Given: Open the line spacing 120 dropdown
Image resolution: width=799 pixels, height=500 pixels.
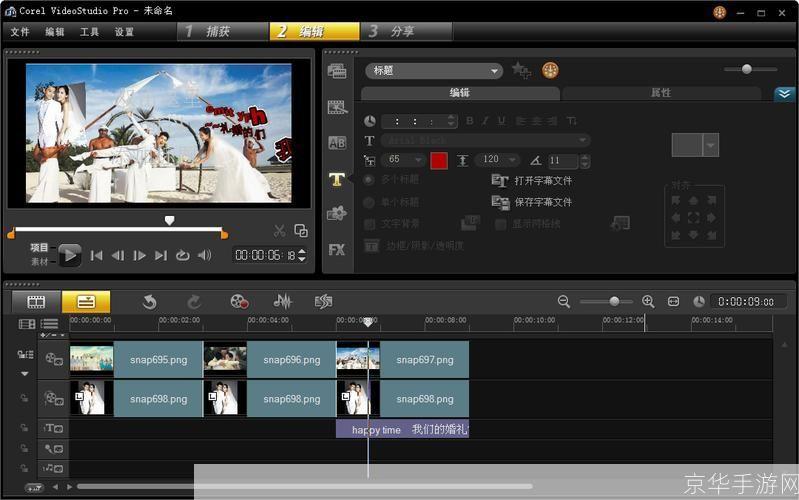Looking at the screenshot, I should [514, 160].
